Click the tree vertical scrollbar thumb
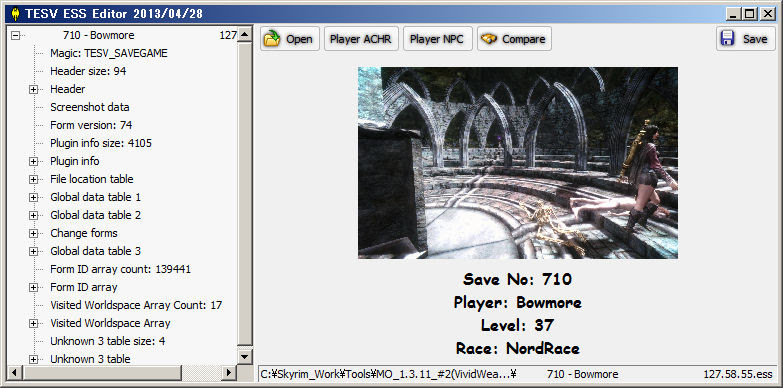 coord(245,194)
